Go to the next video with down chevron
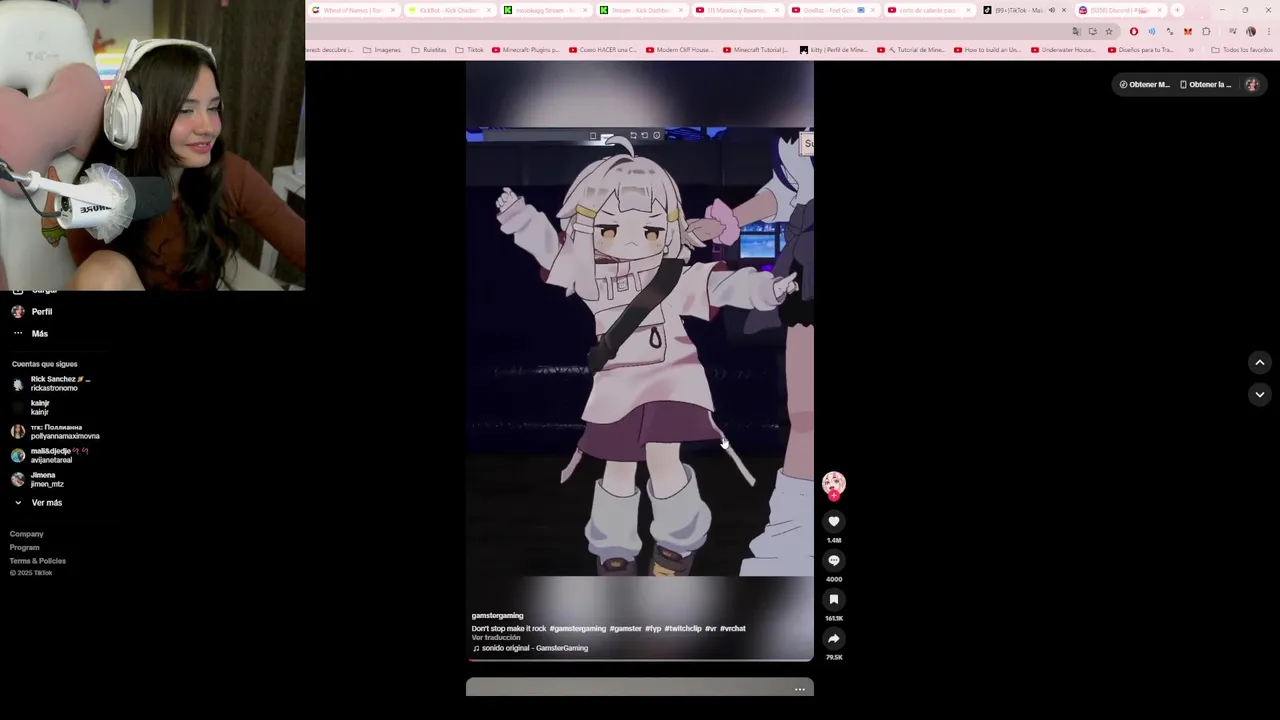 [1260, 394]
